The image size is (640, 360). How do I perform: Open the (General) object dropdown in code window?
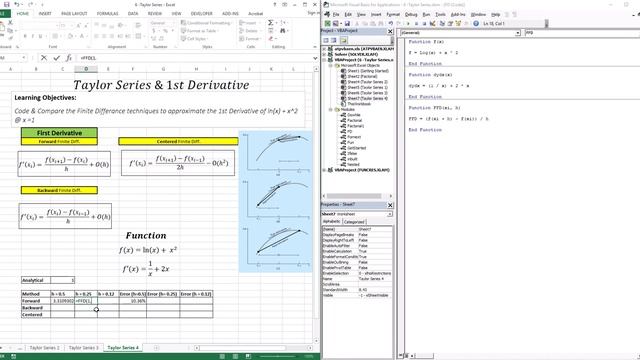point(518,33)
